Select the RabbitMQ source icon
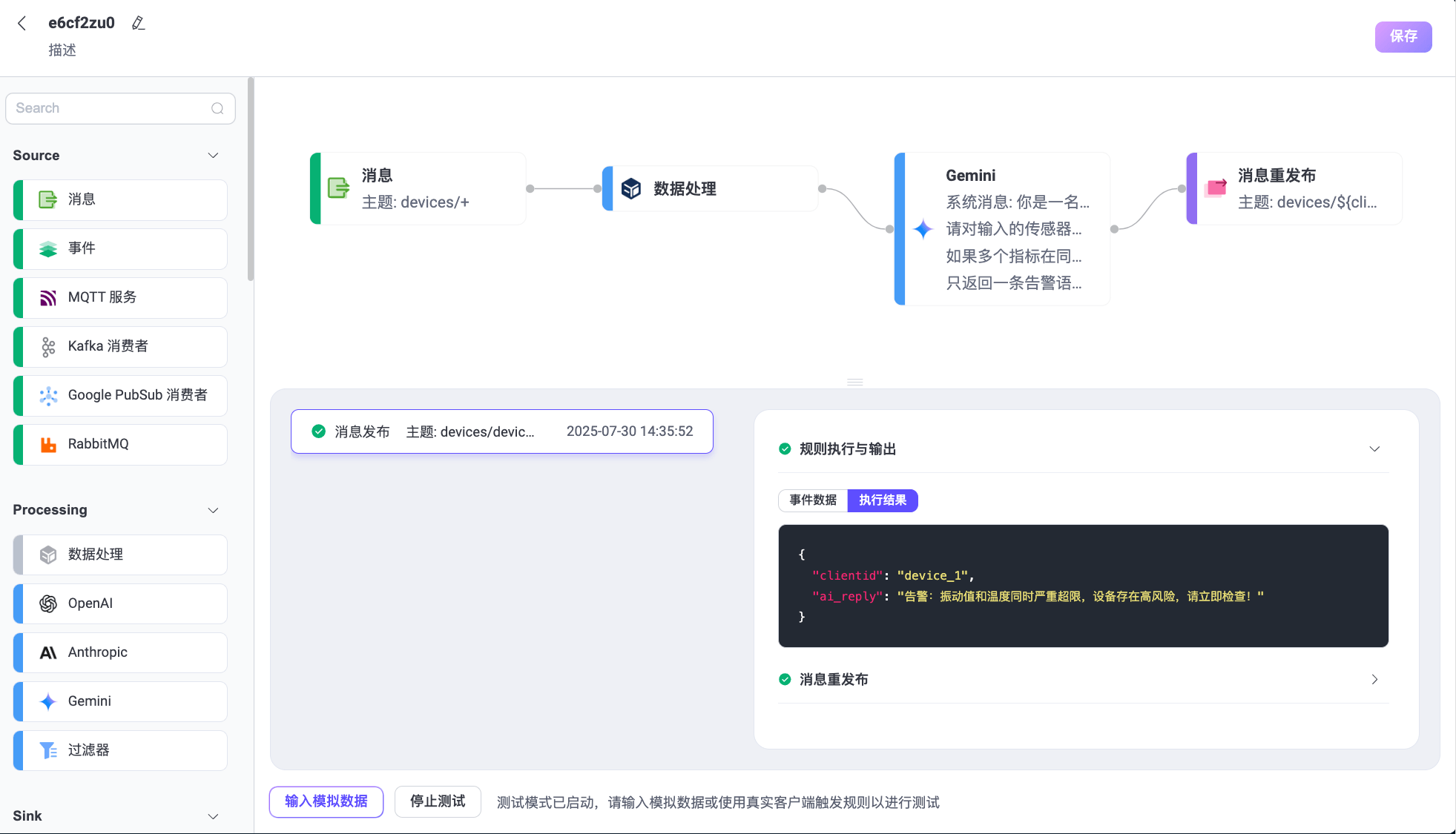The image size is (1456, 834). click(x=47, y=444)
